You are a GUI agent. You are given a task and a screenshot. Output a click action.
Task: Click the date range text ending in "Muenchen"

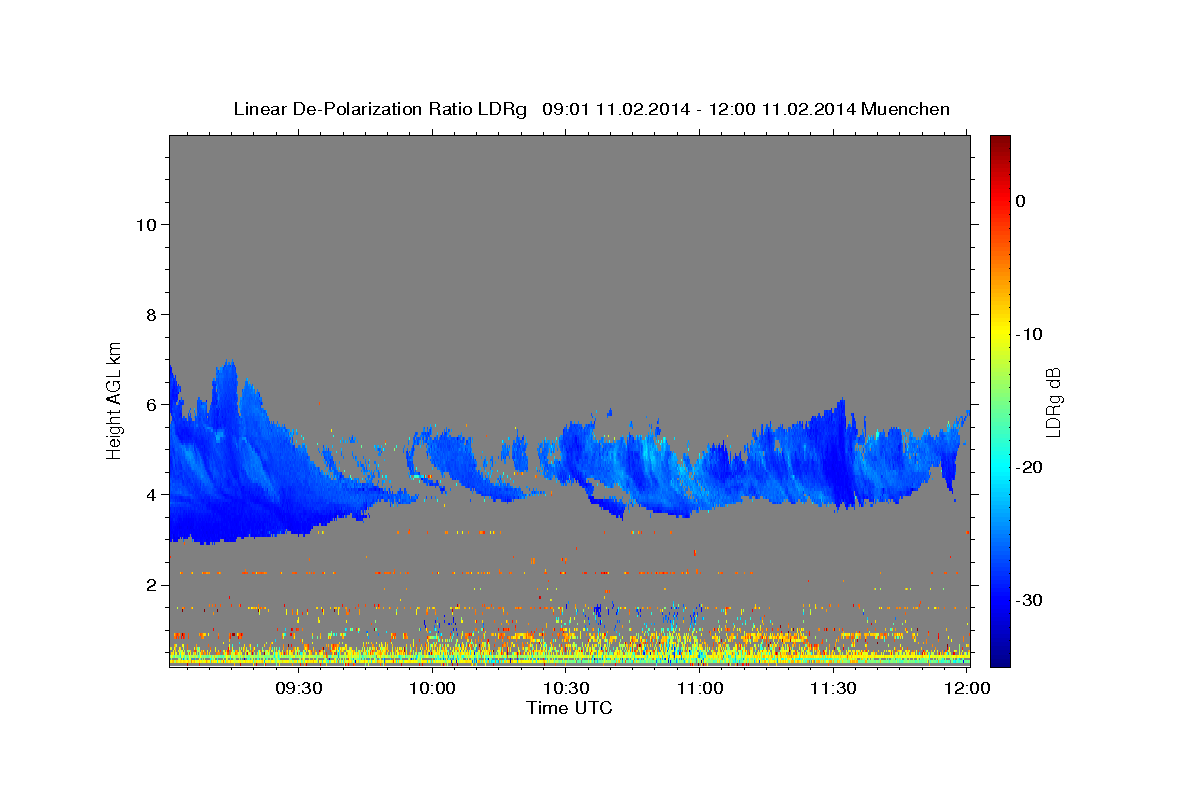click(x=746, y=109)
